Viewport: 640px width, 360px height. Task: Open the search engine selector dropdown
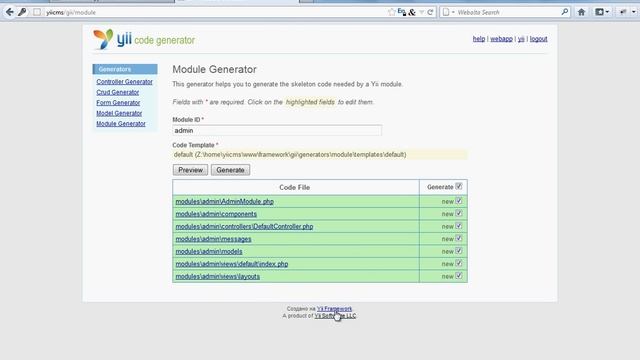(x=448, y=12)
